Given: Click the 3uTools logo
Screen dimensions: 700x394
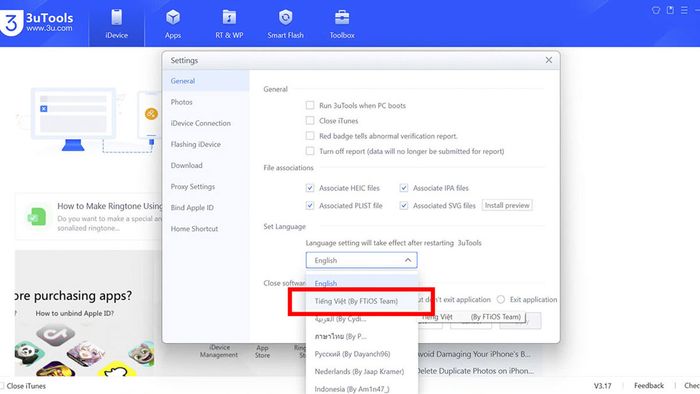Looking at the screenshot, I should [37, 22].
